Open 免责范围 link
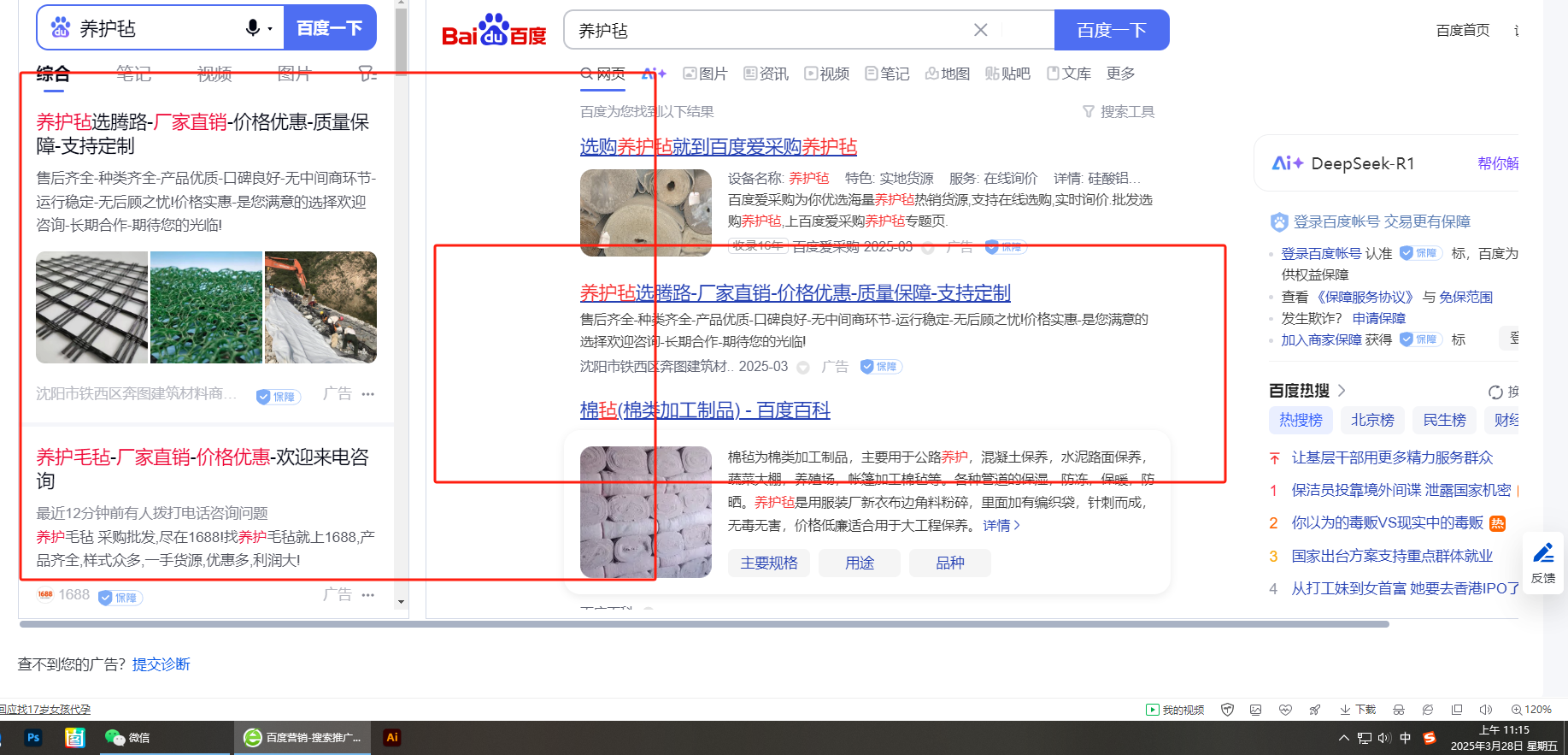Image resolution: width=1568 pixels, height=755 pixels. [x=1466, y=298]
